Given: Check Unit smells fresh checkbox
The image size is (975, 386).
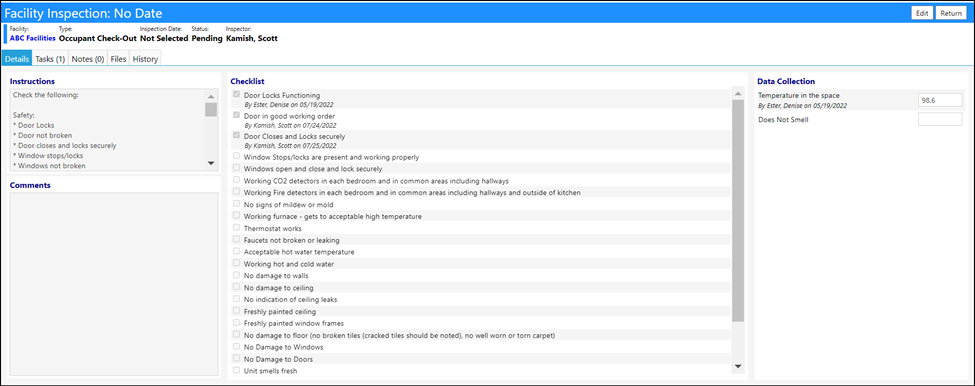Looking at the screenshot, I should click(236, 370).
